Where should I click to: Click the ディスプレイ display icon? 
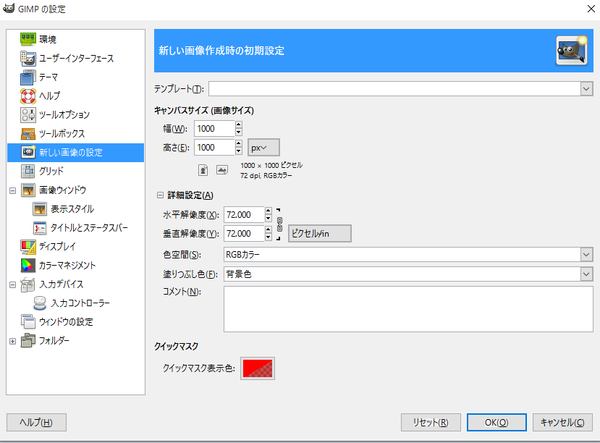tap(28, 246)
